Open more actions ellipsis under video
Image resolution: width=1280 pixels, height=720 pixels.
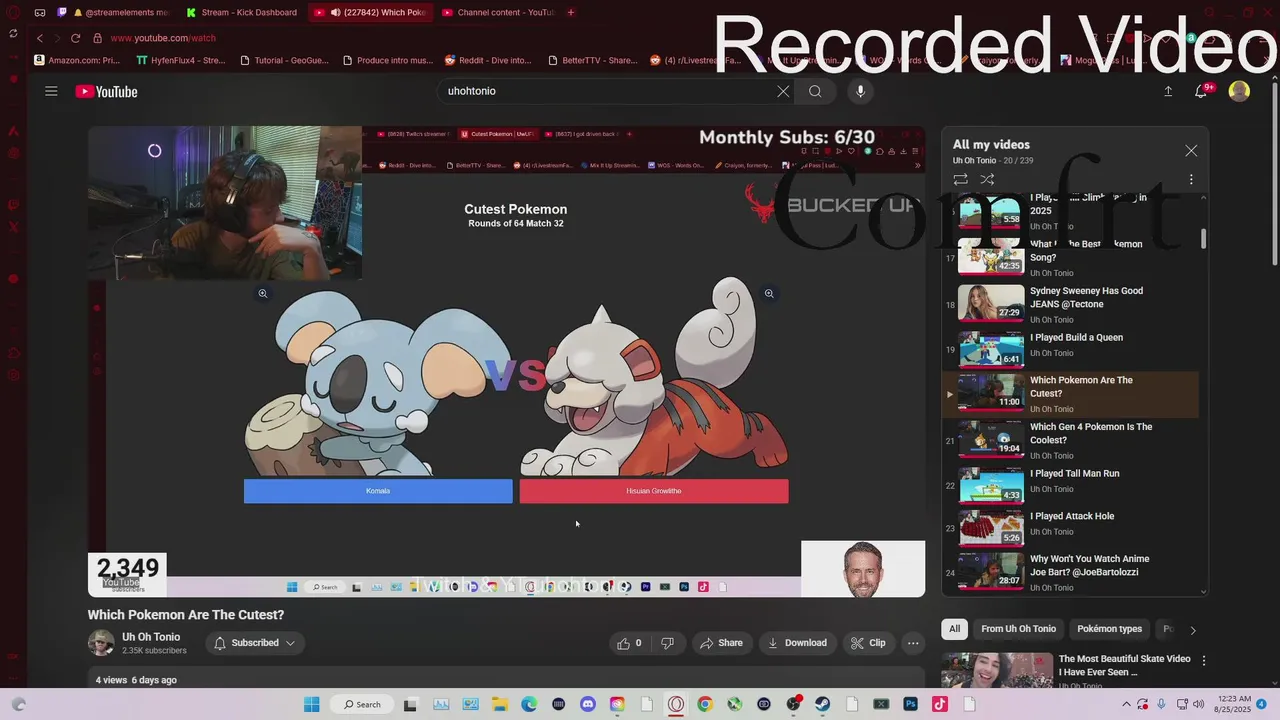pyautogui.click(x=913, y=643)
